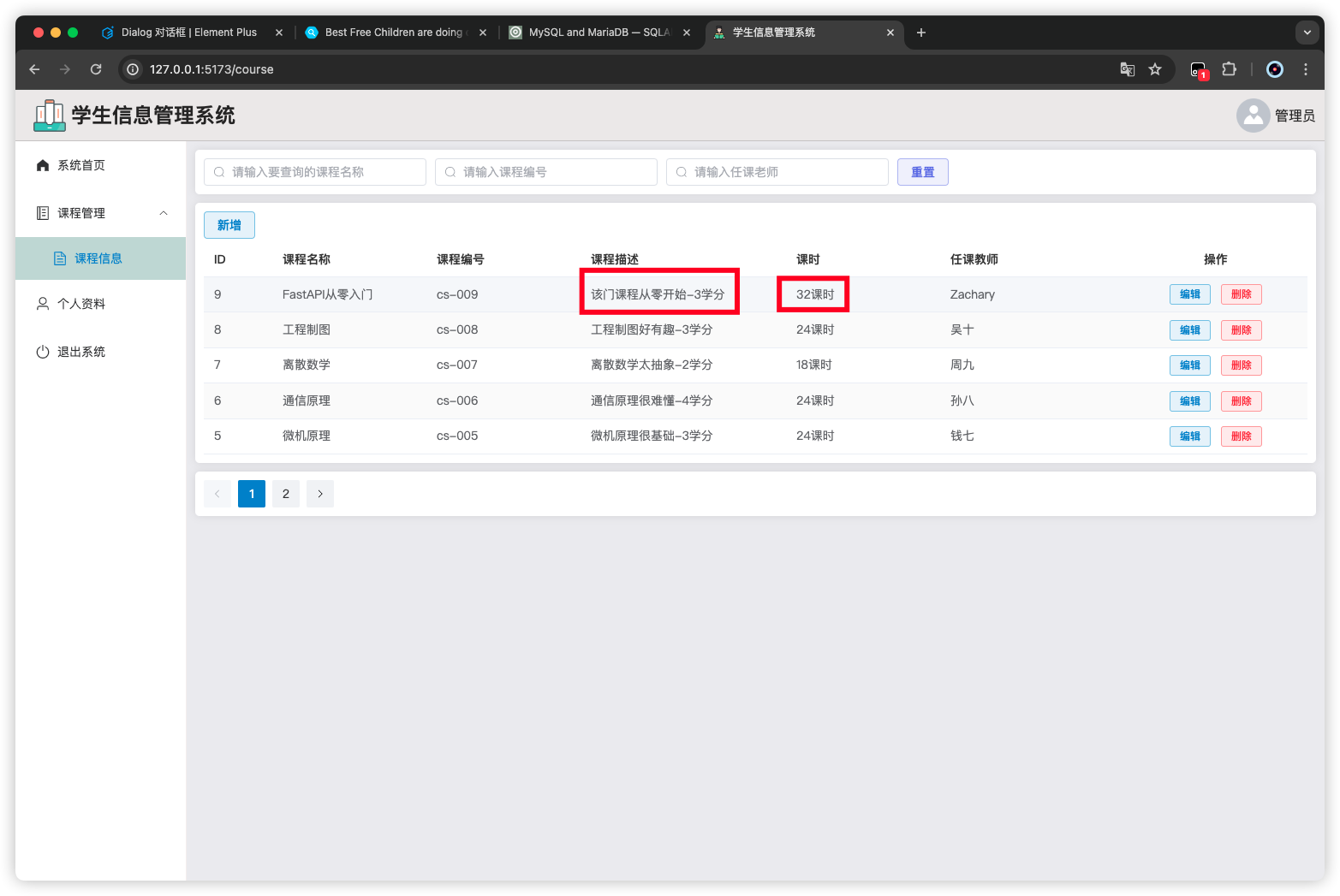Switch to the Best Free Children tab

click(396, 33)
